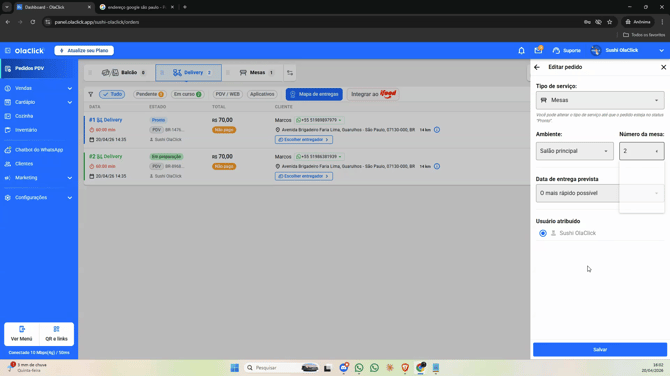Click the Atualize seu Plano button
The image size is (670, 376).
[x=84, y=50]
